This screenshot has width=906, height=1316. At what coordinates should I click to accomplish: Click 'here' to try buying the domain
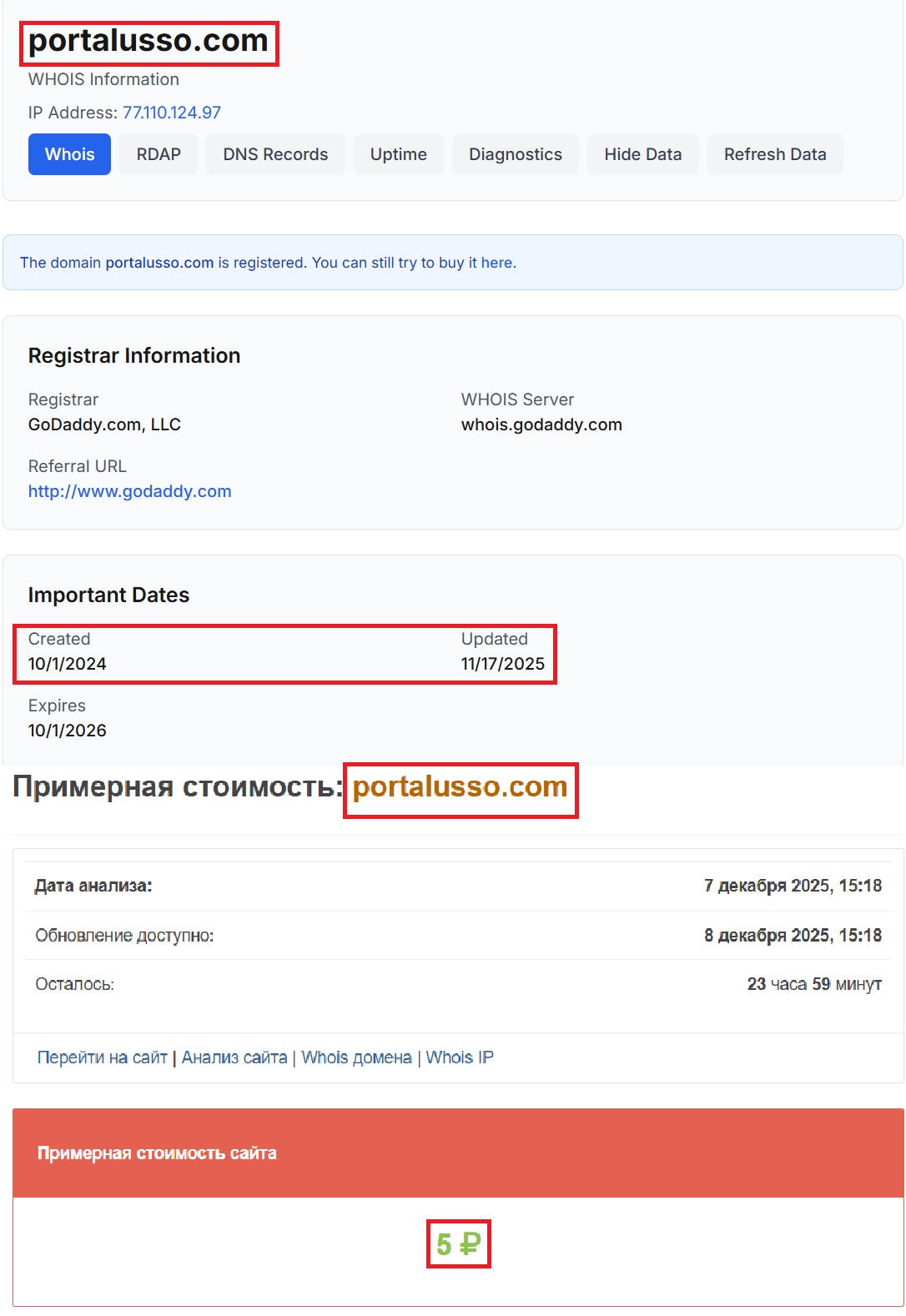499,262
